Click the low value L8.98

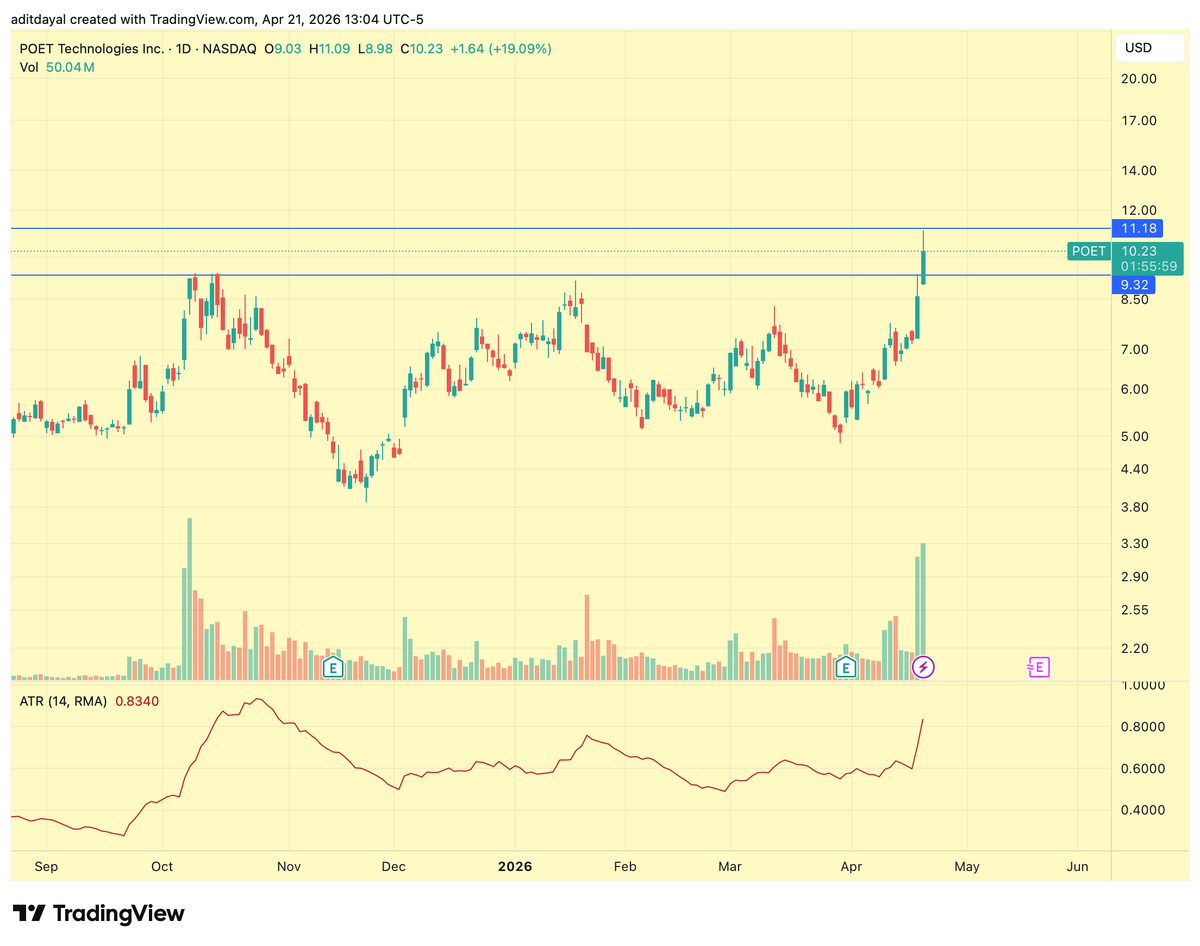click(374, 48)
